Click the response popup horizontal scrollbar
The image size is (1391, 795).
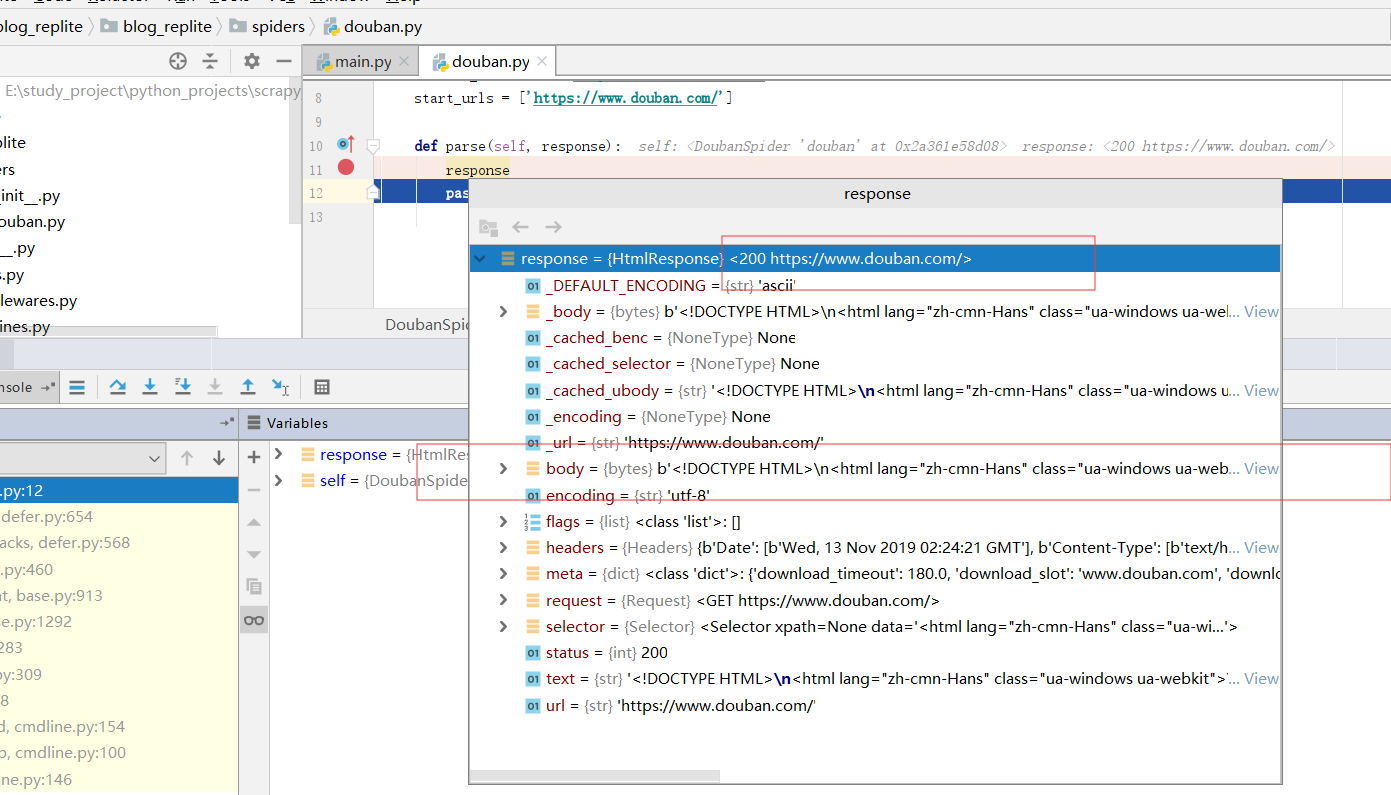point(594,776)
